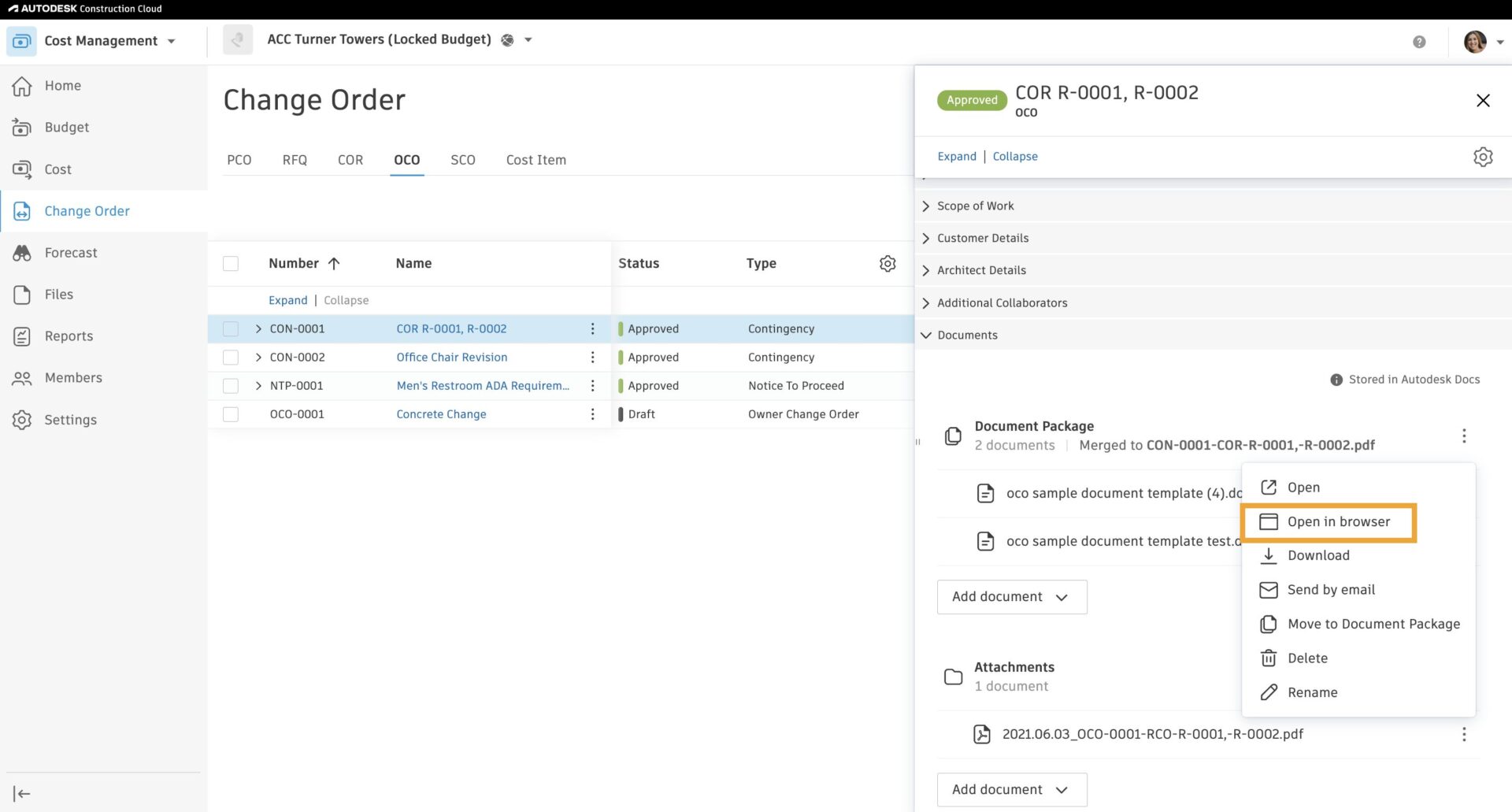The height and width of the screenshot is (812, 1512).
Task: Open the Members sidebar icon
Action: point(22,378)
